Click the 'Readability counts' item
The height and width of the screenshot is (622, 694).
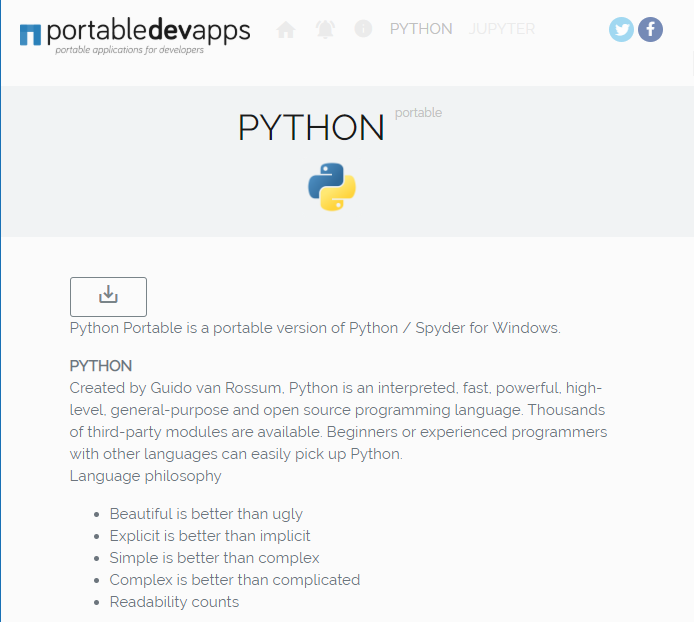[174, 602]
